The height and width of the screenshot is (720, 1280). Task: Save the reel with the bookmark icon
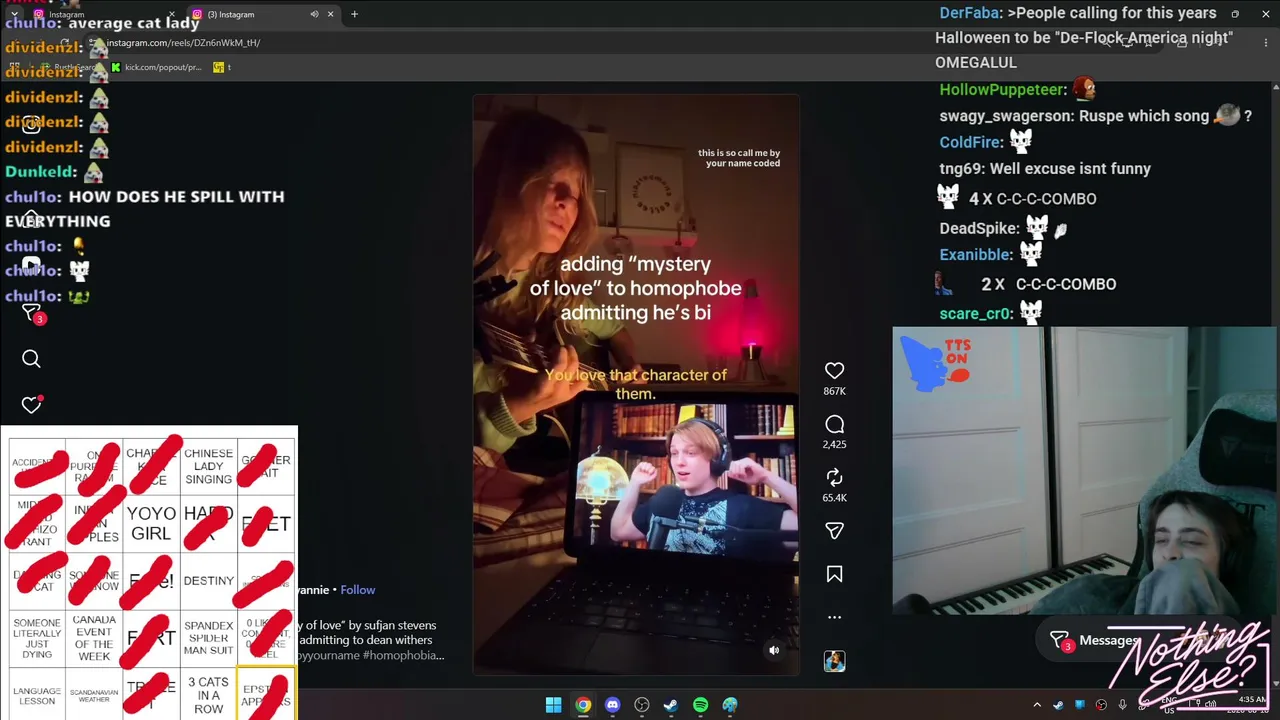point(834,574)
